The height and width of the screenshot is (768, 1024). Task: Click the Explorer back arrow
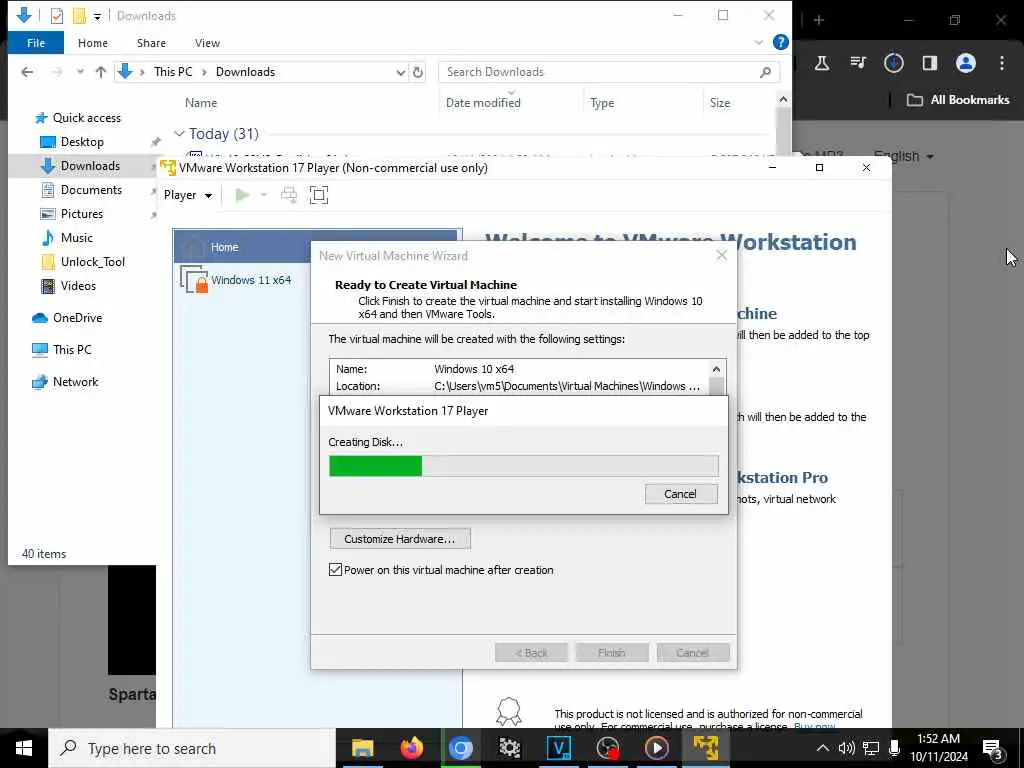(27, 72)
